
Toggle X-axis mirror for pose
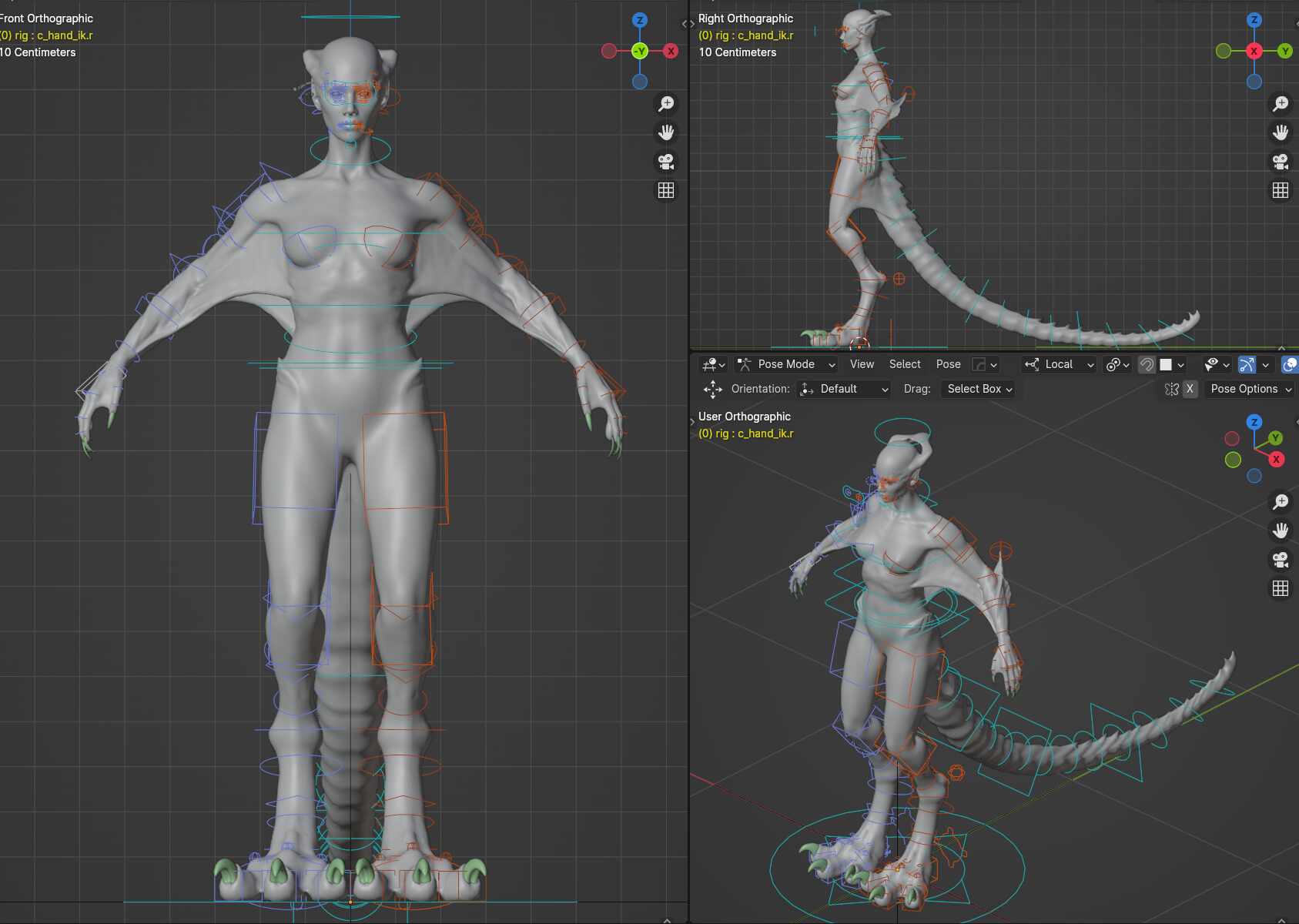point(1190,389)
